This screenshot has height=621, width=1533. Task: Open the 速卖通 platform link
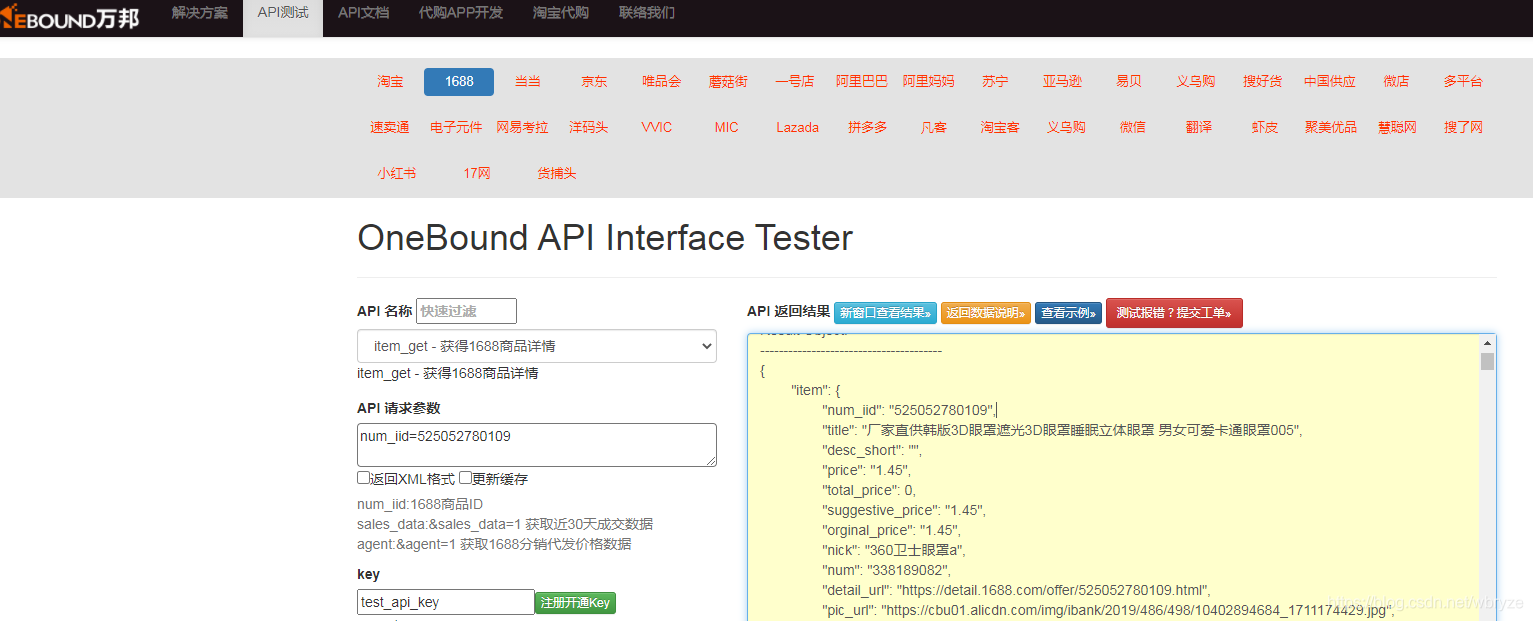coord(390,128)
